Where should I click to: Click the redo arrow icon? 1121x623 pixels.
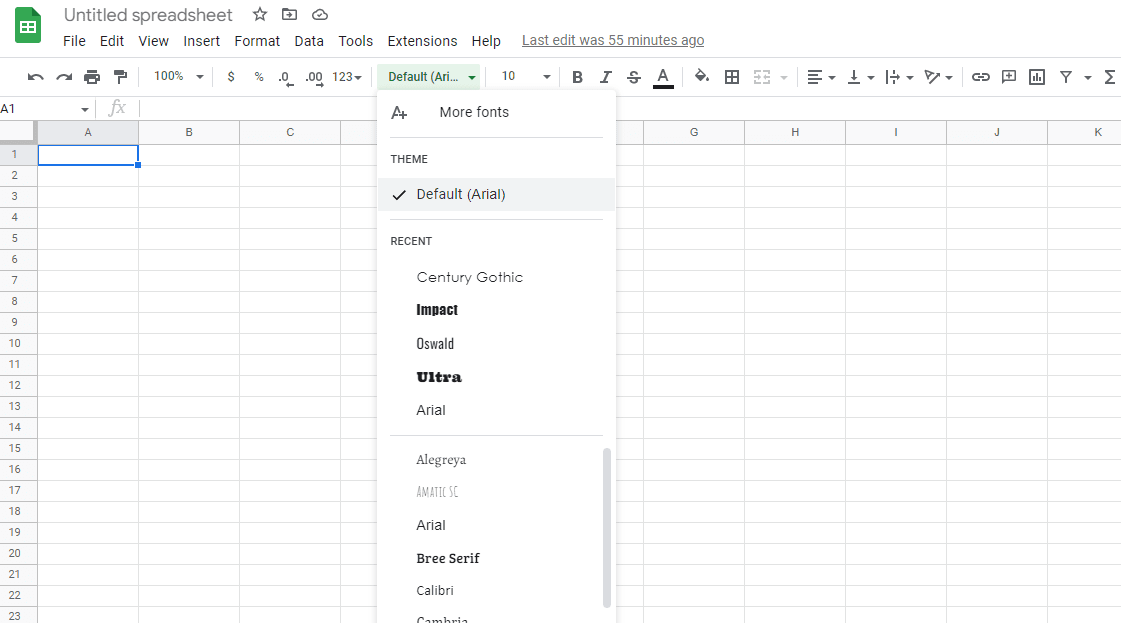[x=64, y=77]
